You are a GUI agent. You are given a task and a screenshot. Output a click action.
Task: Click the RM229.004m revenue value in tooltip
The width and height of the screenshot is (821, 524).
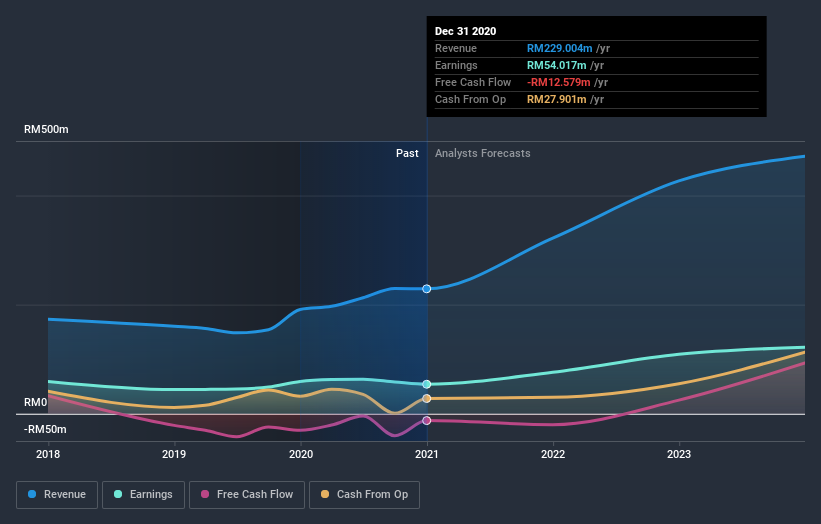tap(560, 49)
